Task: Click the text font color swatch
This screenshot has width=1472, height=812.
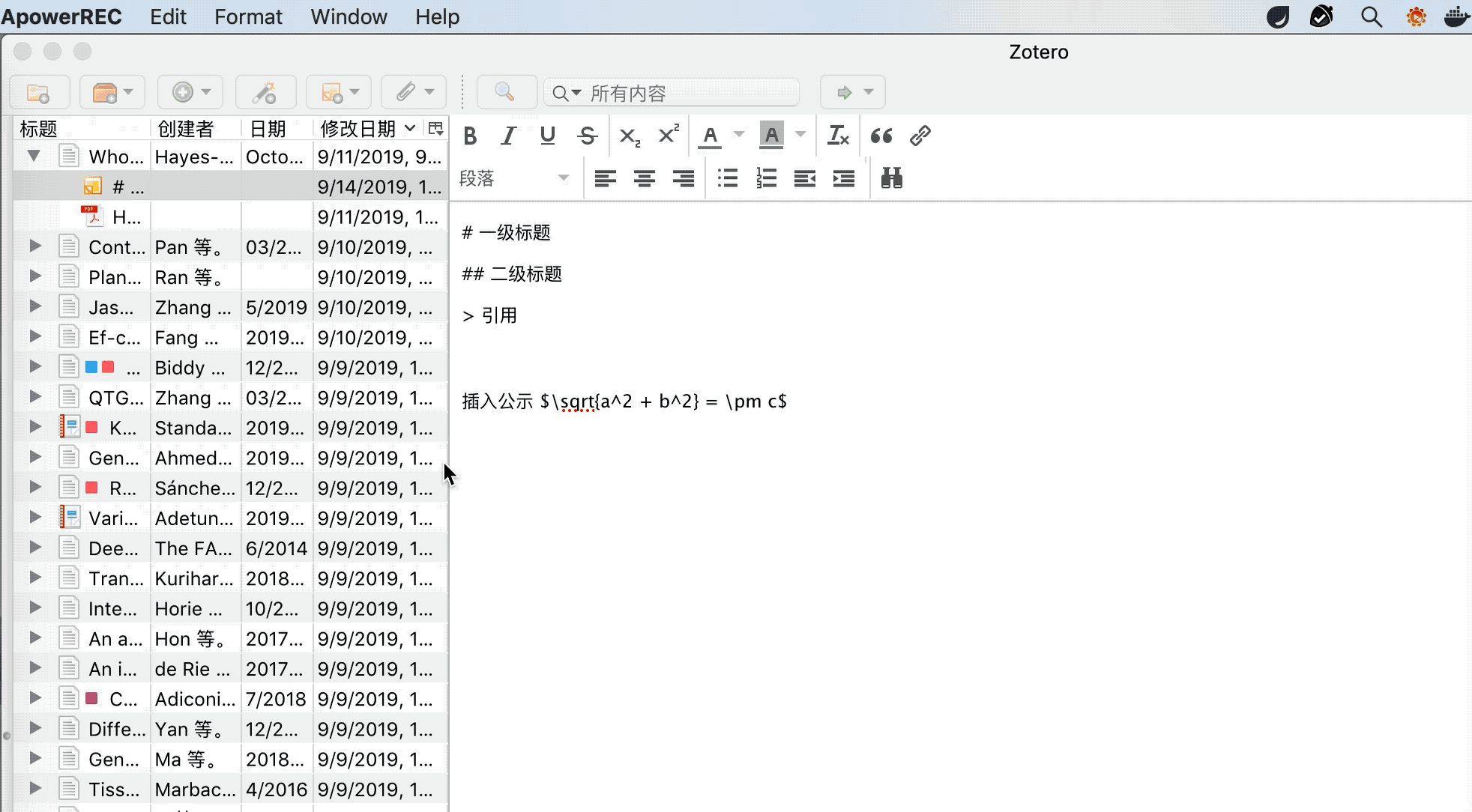Action: click(x=710, y=135)
